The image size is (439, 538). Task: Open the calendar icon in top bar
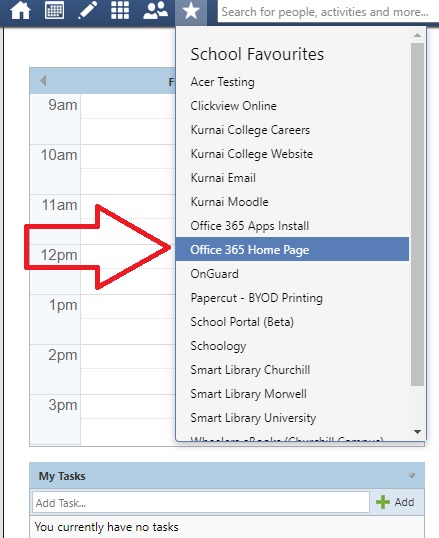tap(54, 10)
